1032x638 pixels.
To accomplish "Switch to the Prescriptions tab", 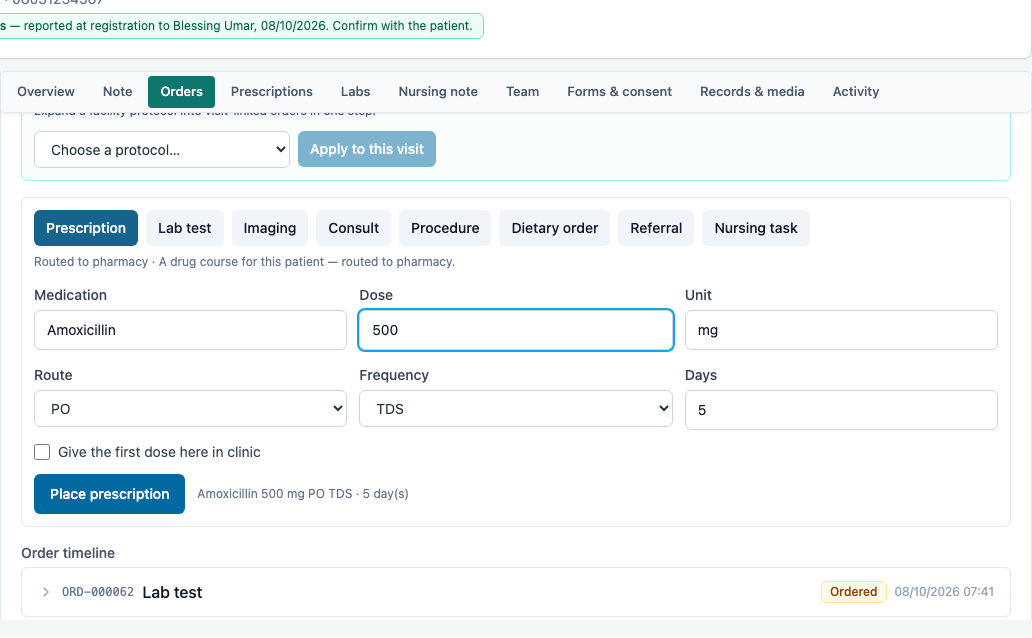I will point(272,92).
